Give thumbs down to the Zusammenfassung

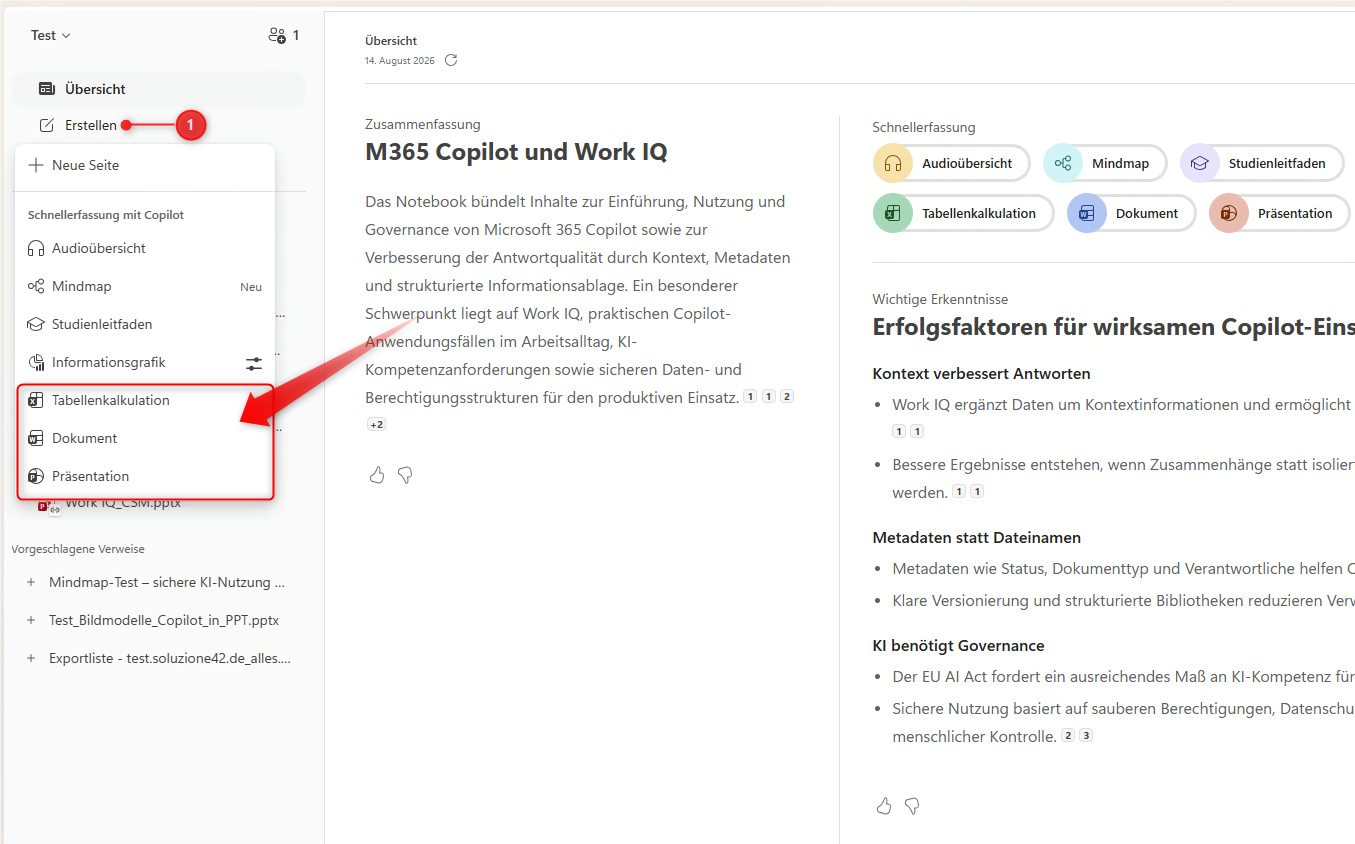click(x=405, y=475)
